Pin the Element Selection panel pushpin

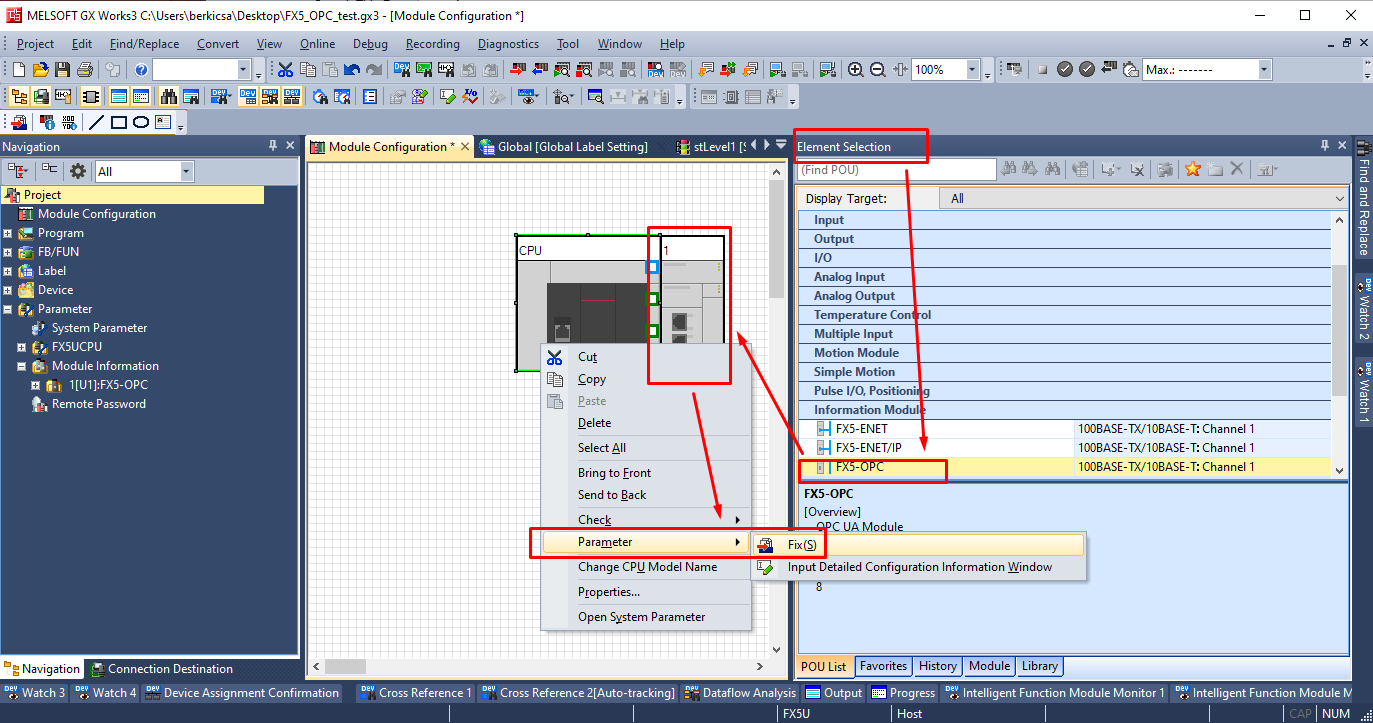1325,146
